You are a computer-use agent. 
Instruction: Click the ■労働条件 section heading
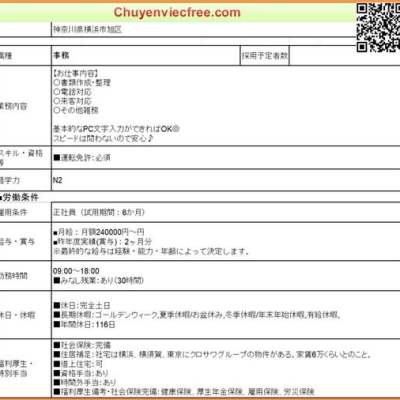[20, 197]
